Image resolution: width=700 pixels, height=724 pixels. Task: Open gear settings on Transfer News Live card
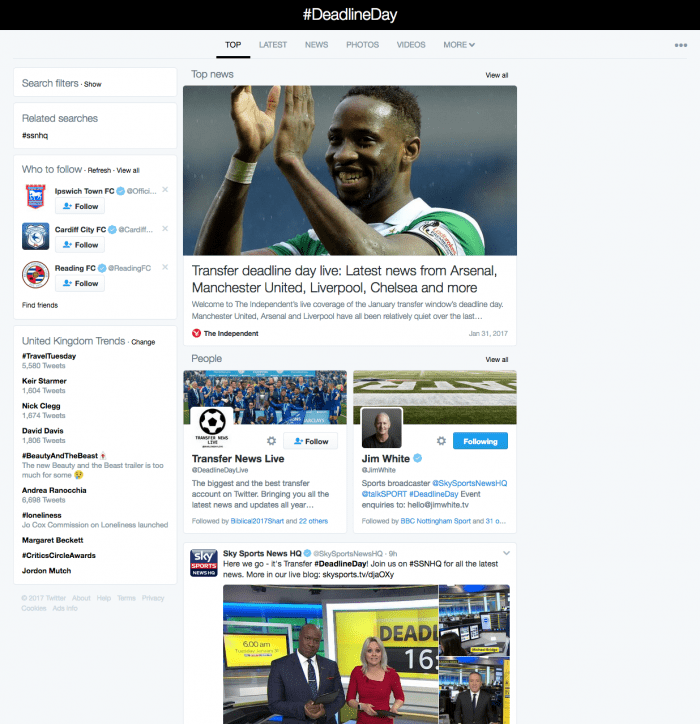272,441
